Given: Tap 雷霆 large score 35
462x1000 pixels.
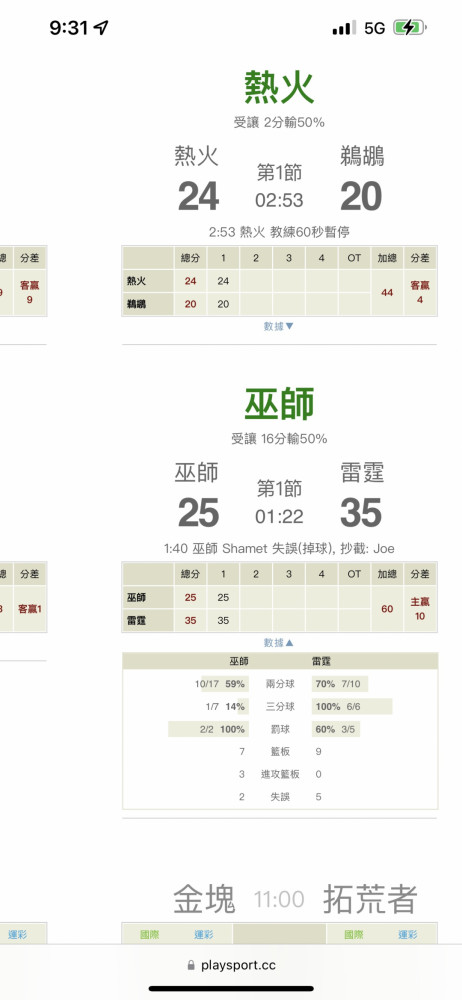Looking at the screenshot, I should [361, 513].
